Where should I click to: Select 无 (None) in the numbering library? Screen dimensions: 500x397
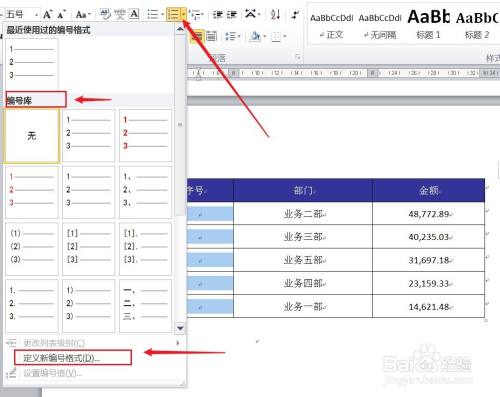(32, 136)
